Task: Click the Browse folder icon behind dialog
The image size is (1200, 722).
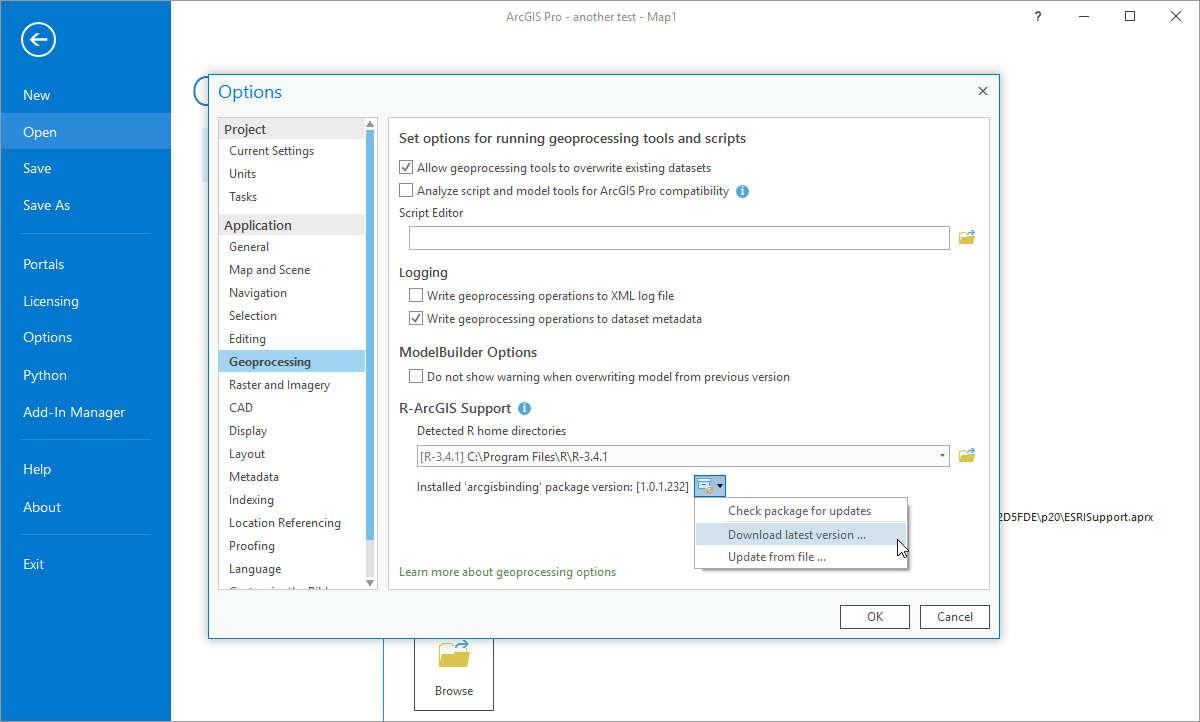Action: [x=454, y=655]
